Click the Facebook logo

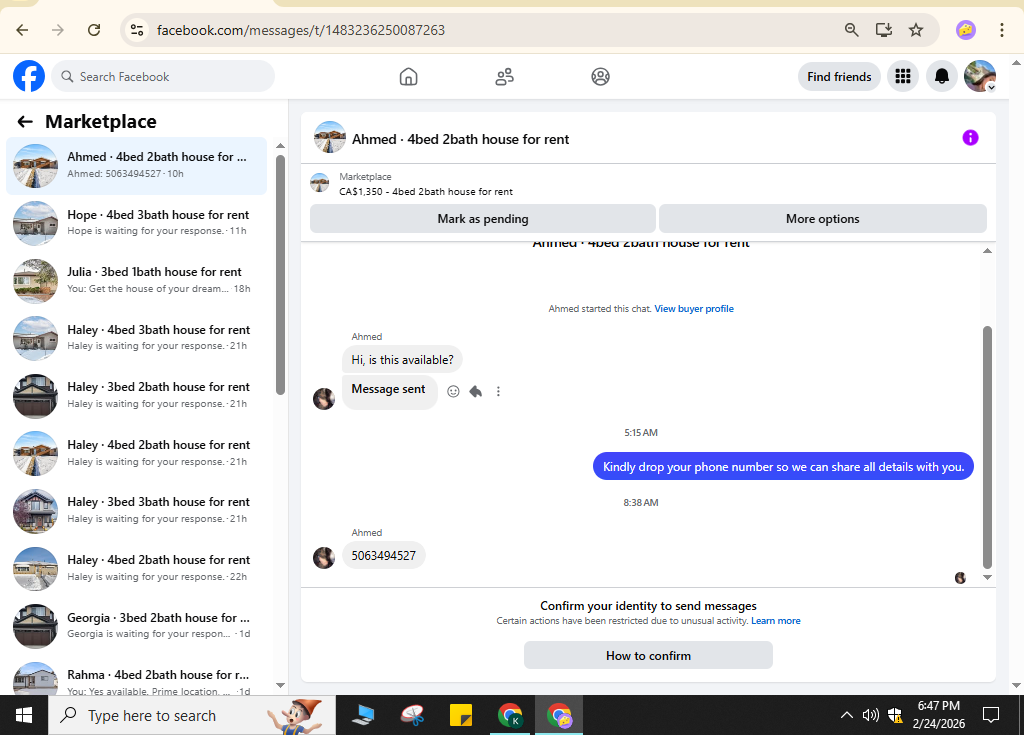click(x=29, y=76)
